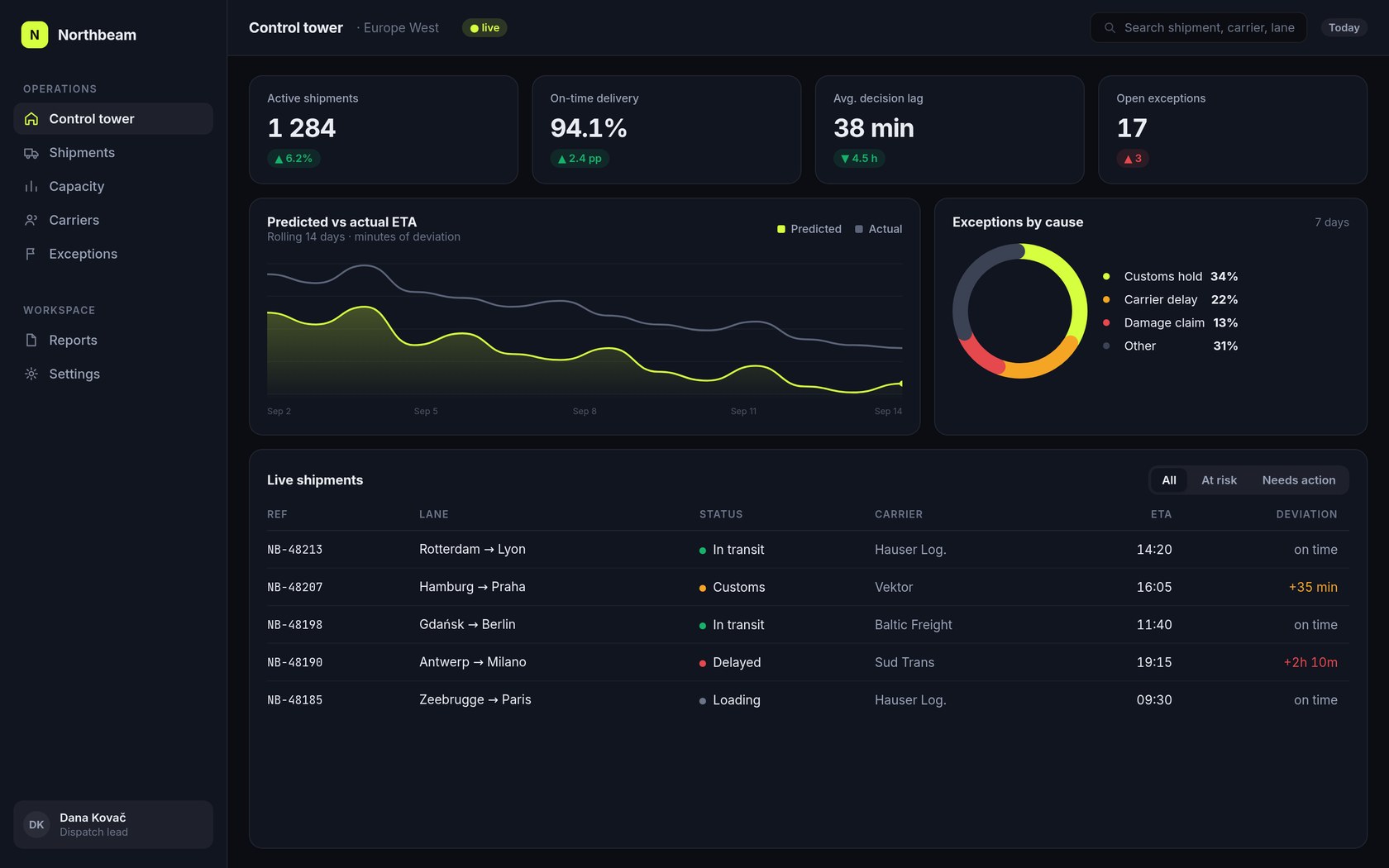Click the green live status badge
The width and height of the screenshot is (1389, 868).
[x=484, y=28]
